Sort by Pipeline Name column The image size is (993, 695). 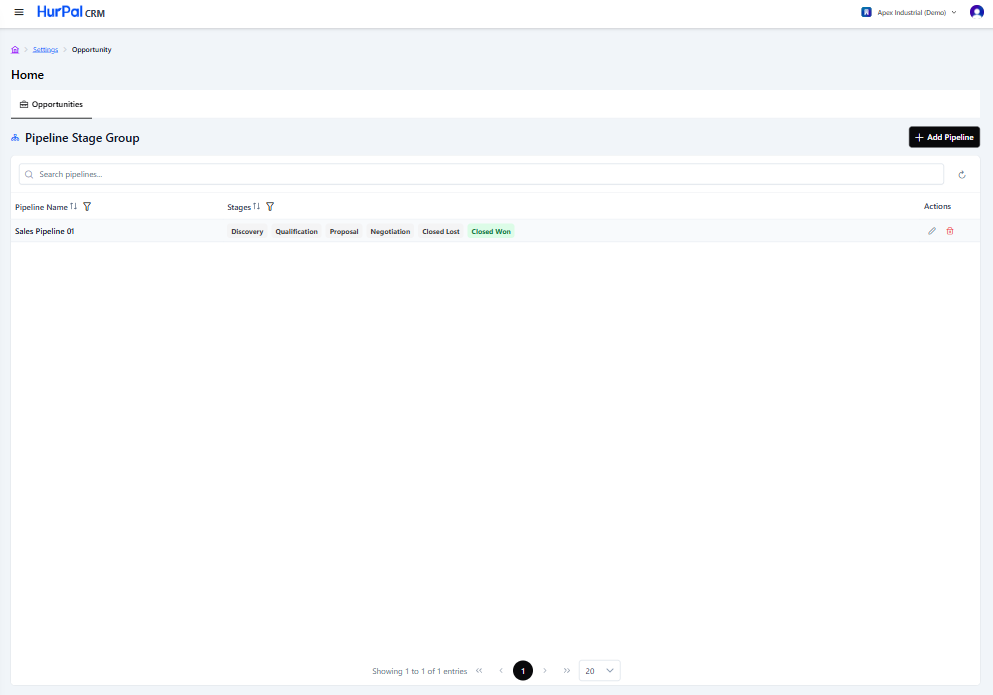[73, 207]
